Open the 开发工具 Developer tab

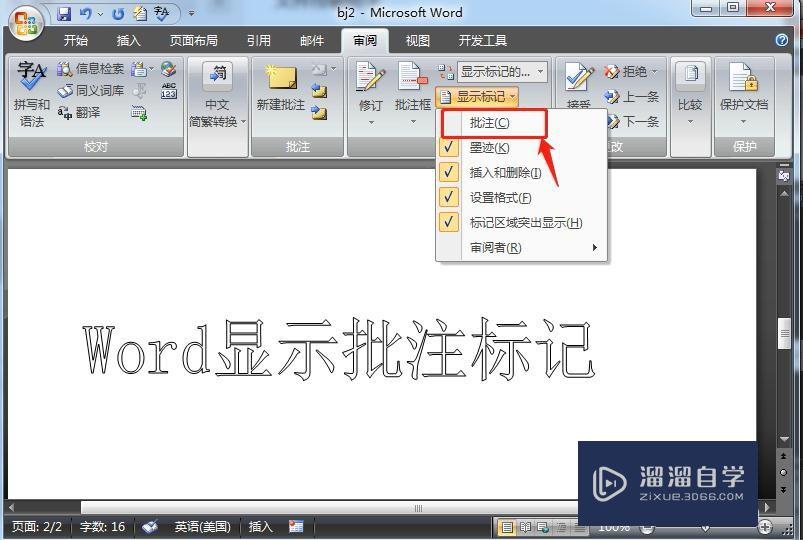point(482,40)
